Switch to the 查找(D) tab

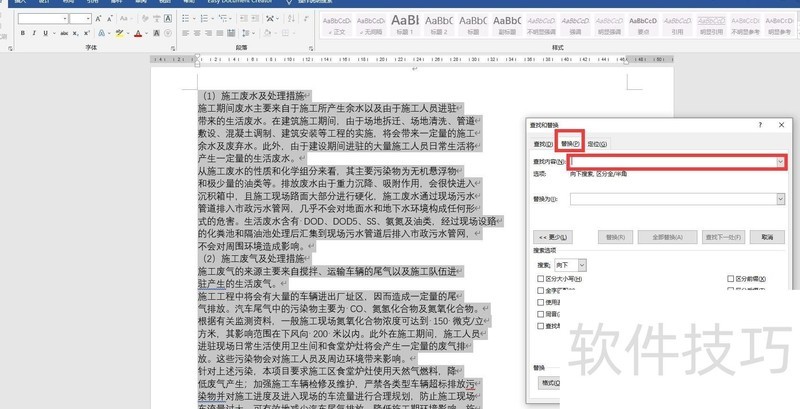click(543, 144)
